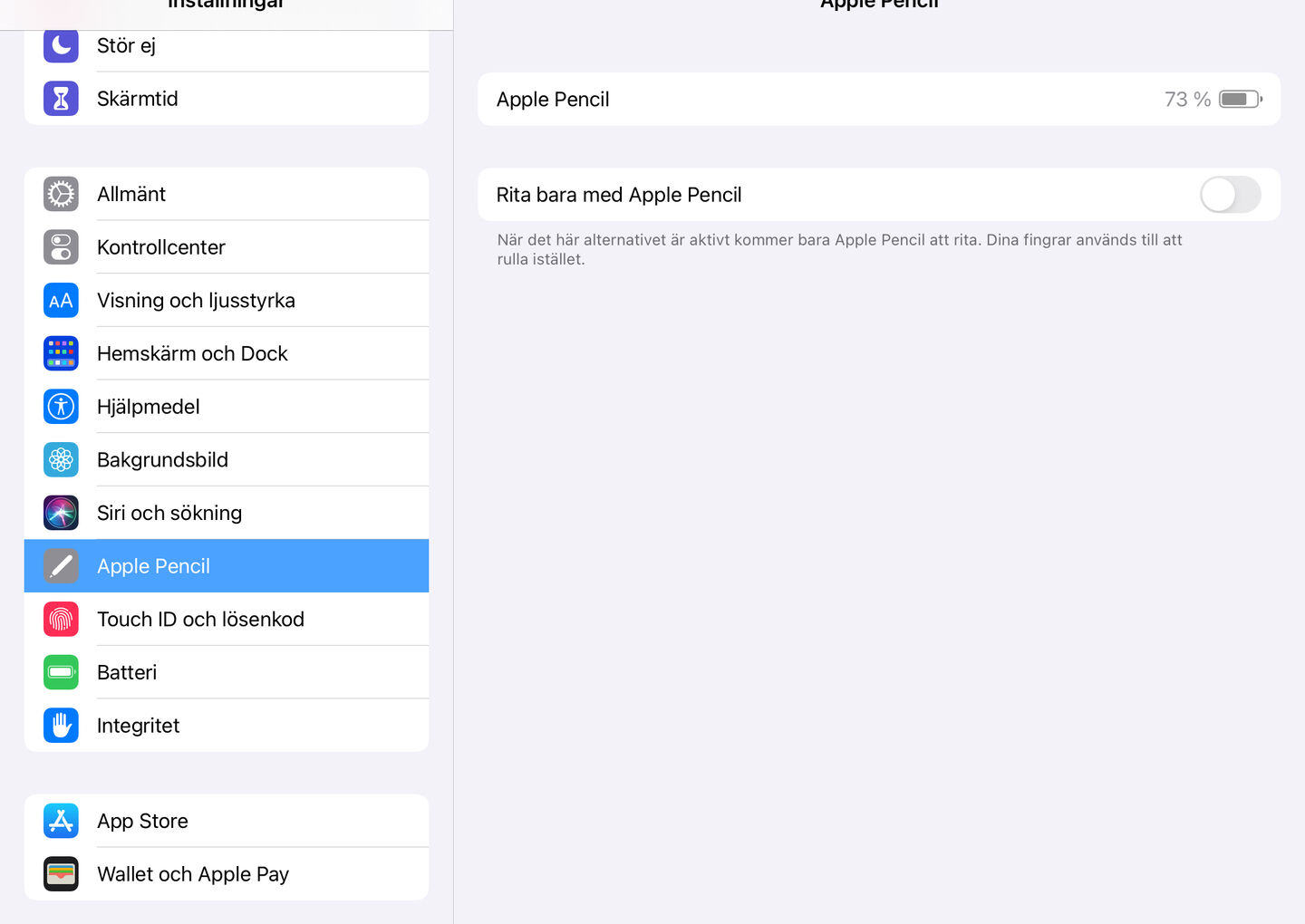Tap the Hjälpmedel accessibility icon
Viewport: 1305px width, 924px height.
click(x=61, y=407)
